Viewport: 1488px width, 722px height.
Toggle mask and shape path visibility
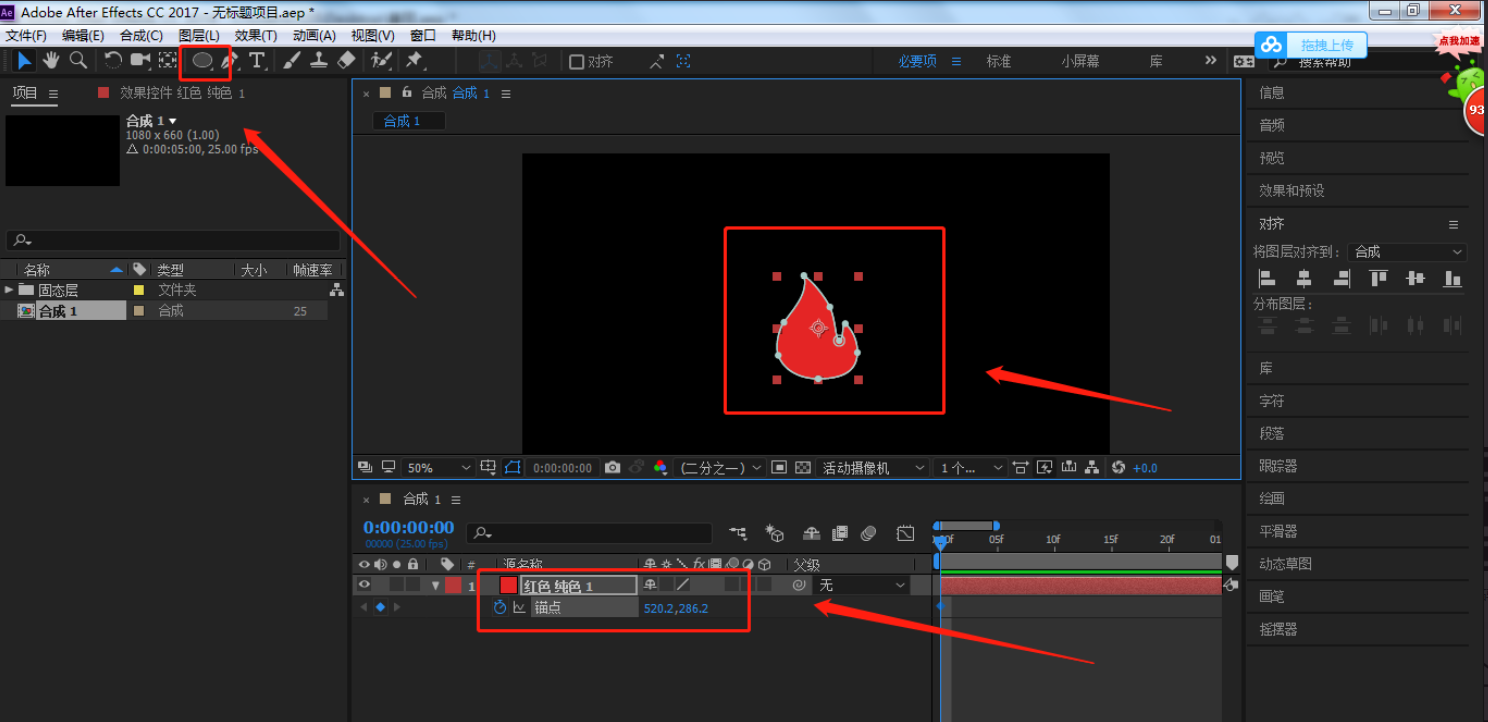pos(514,467)
